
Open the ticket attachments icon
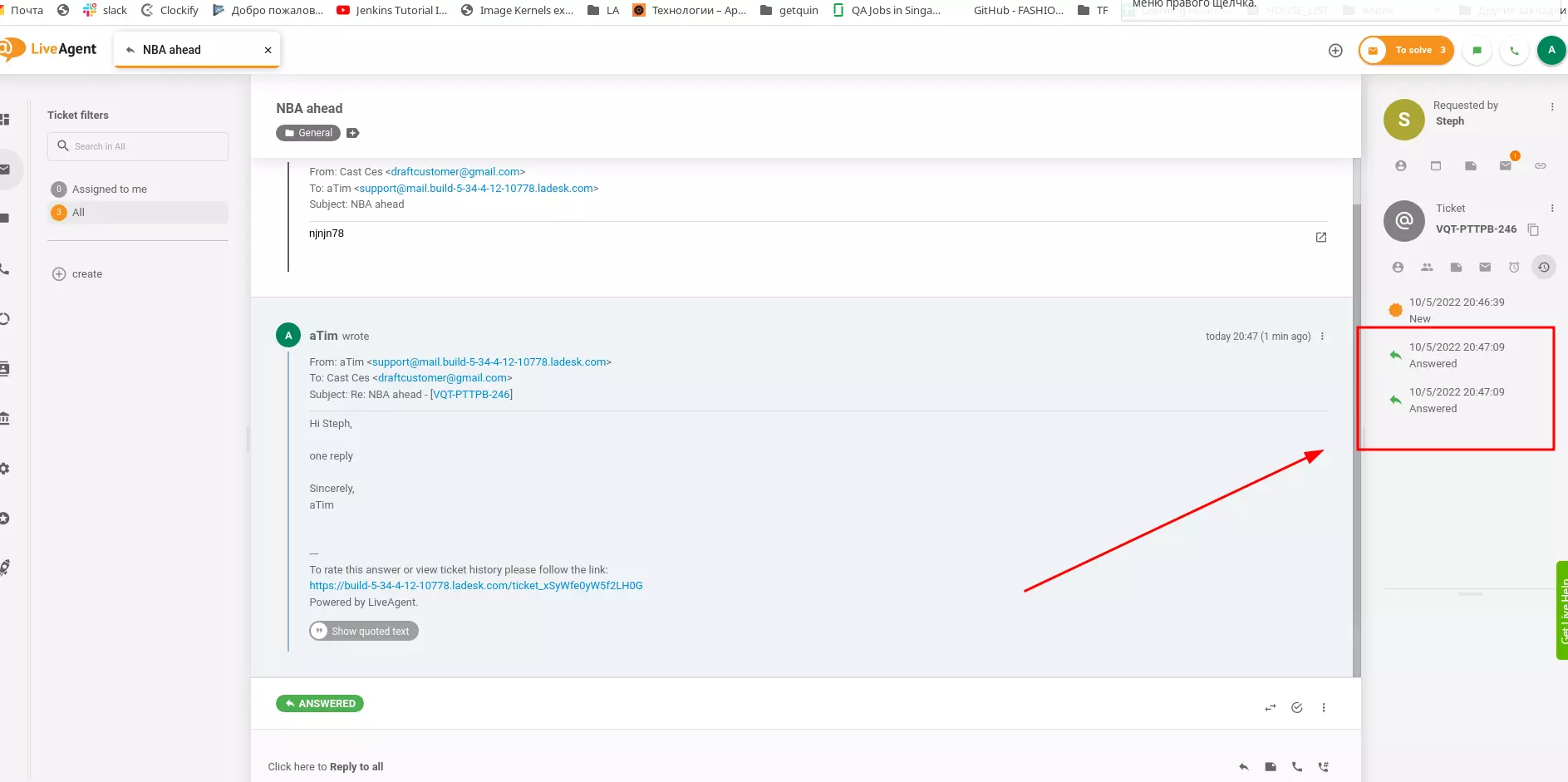pyautogui.click(x=1457, y=267)
